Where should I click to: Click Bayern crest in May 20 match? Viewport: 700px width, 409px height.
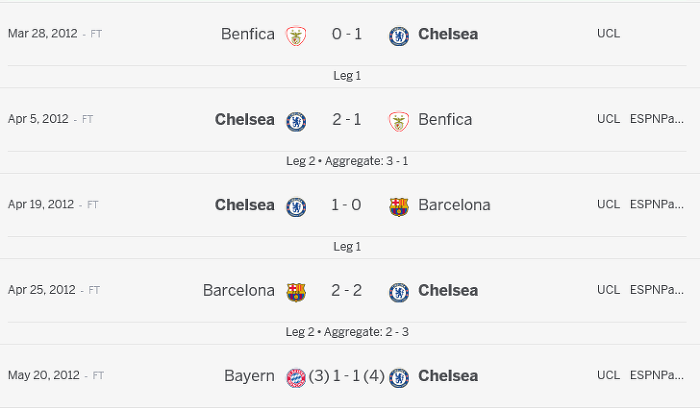coord(296,377)
